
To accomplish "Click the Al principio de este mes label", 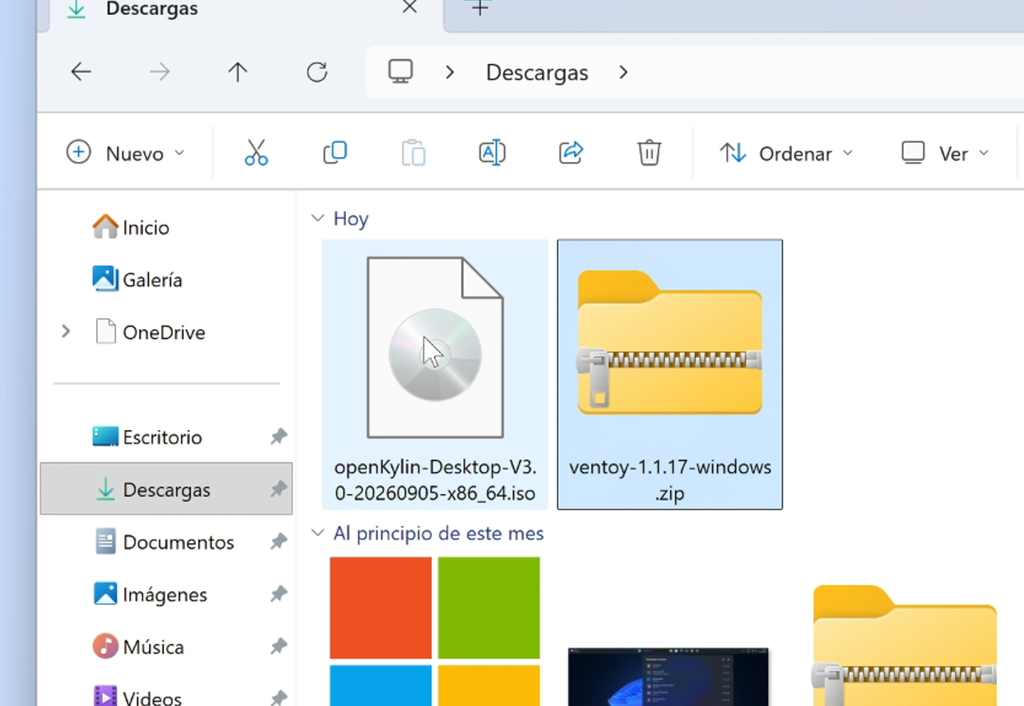I will point(438,533).
